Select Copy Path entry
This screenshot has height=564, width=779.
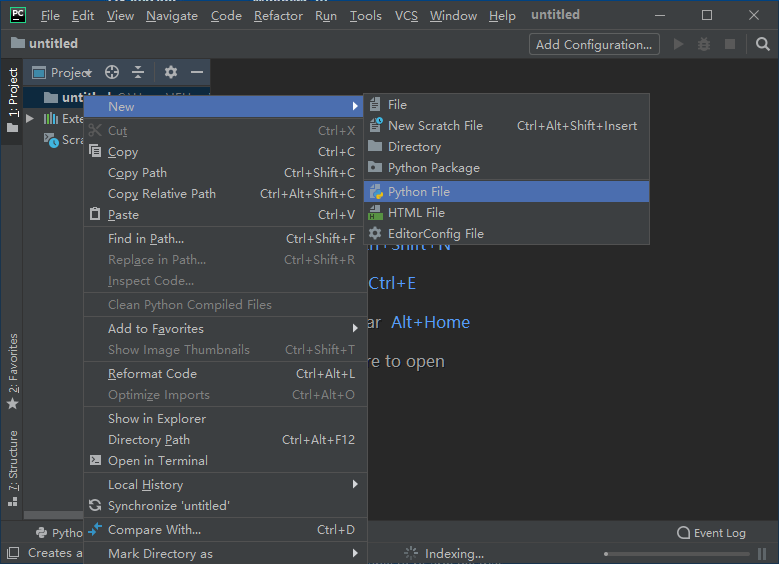coord(226,172)
